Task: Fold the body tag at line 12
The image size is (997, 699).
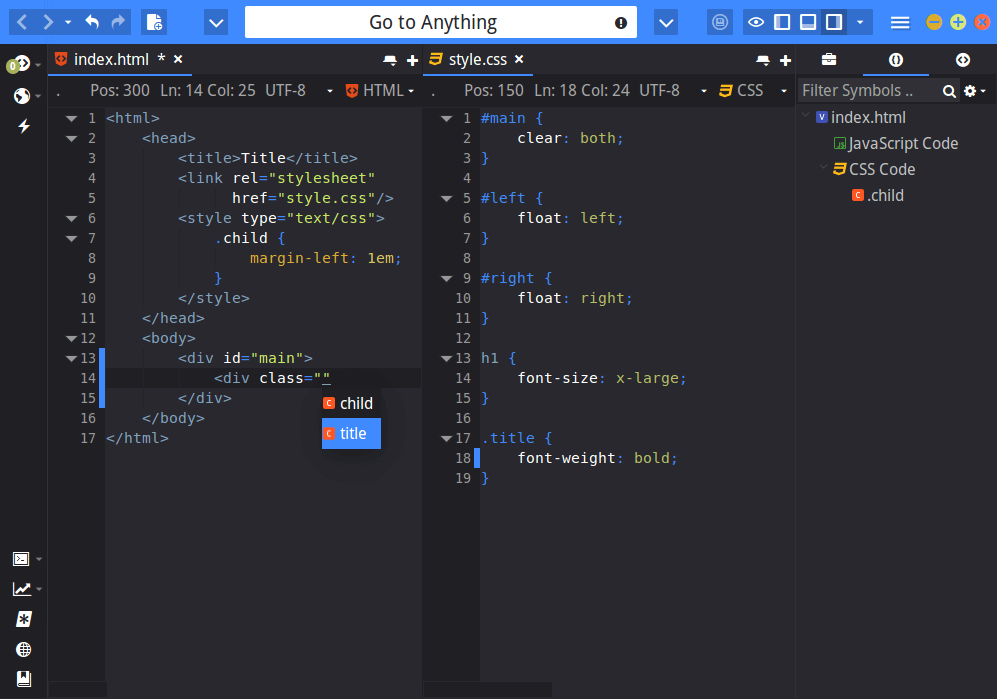Action: click(72, 339)
